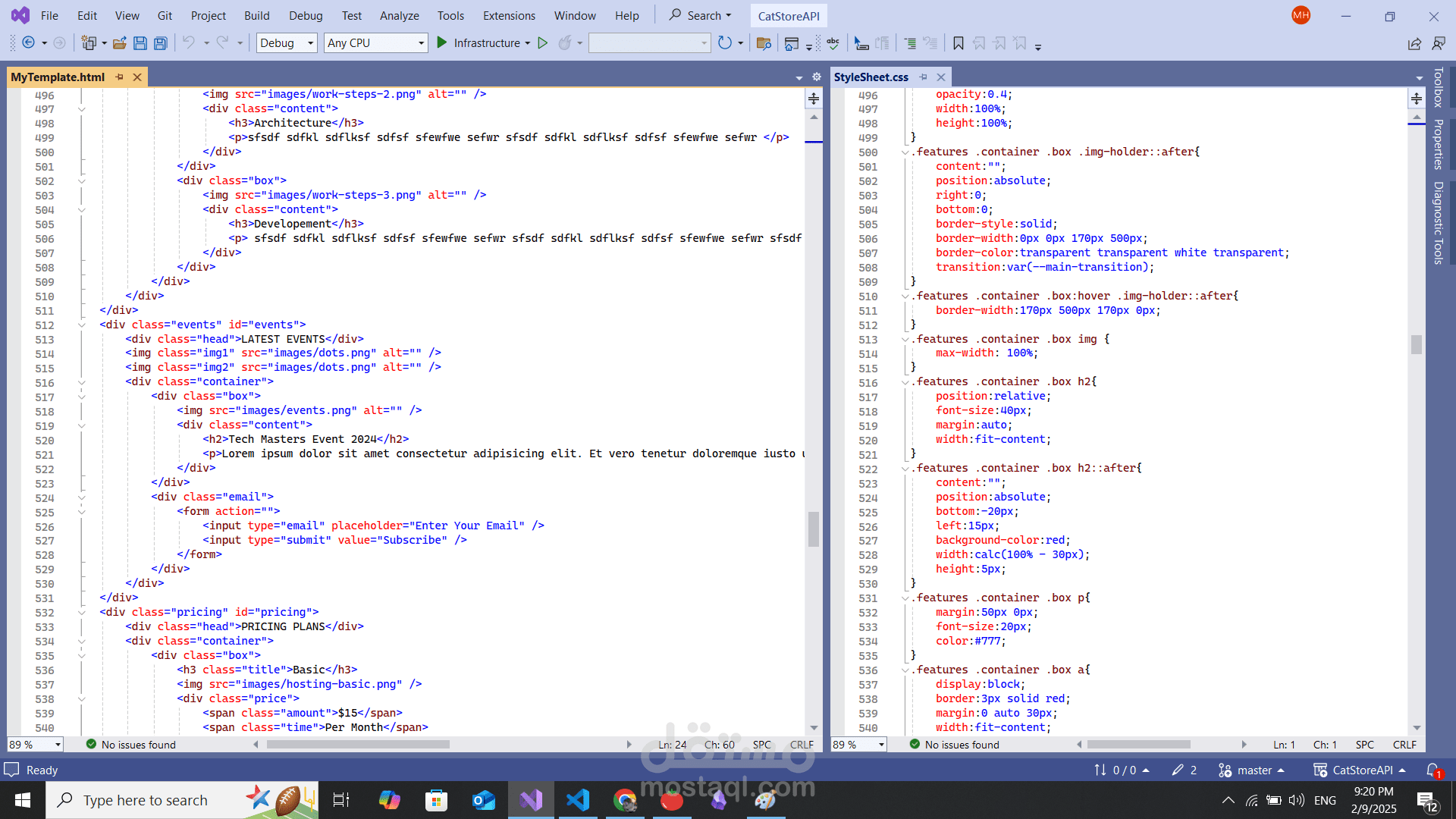Viewport: 1456px width, 819px height.
Task: Click the Start Without Debugging play outline
Action: pos(542,43)
